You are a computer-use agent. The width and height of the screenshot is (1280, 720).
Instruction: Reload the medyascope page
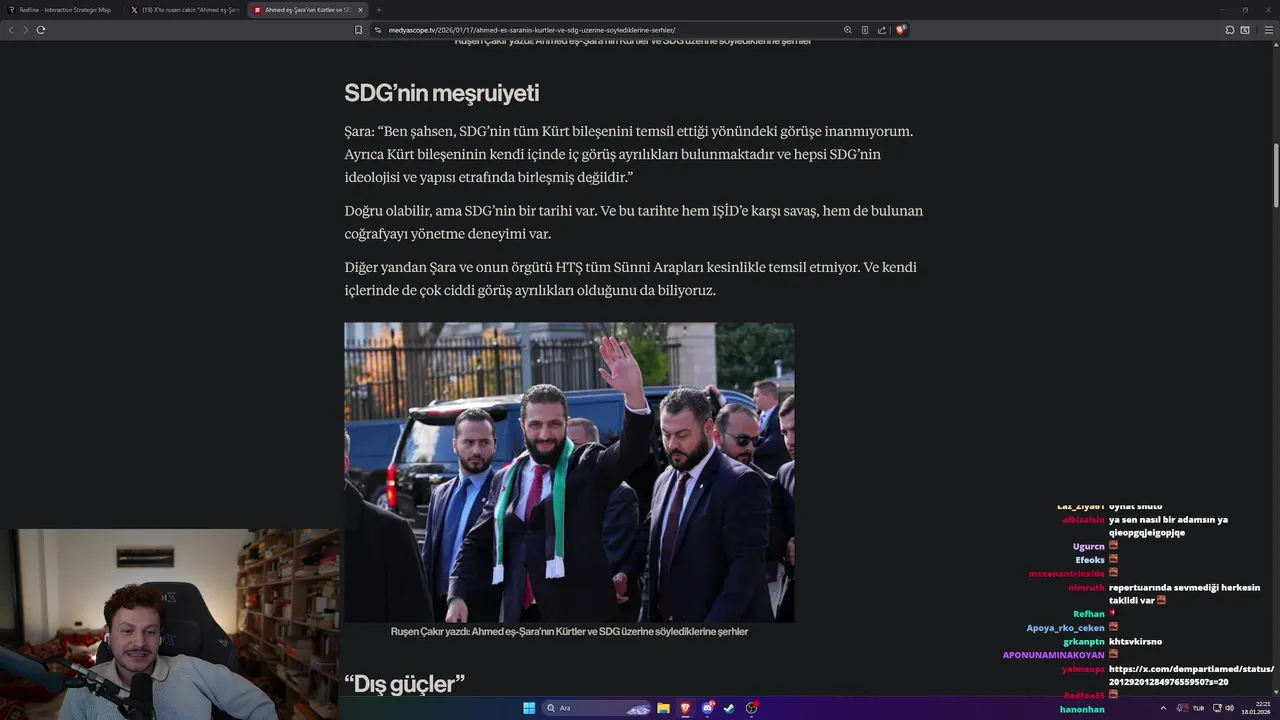point(41,30)
